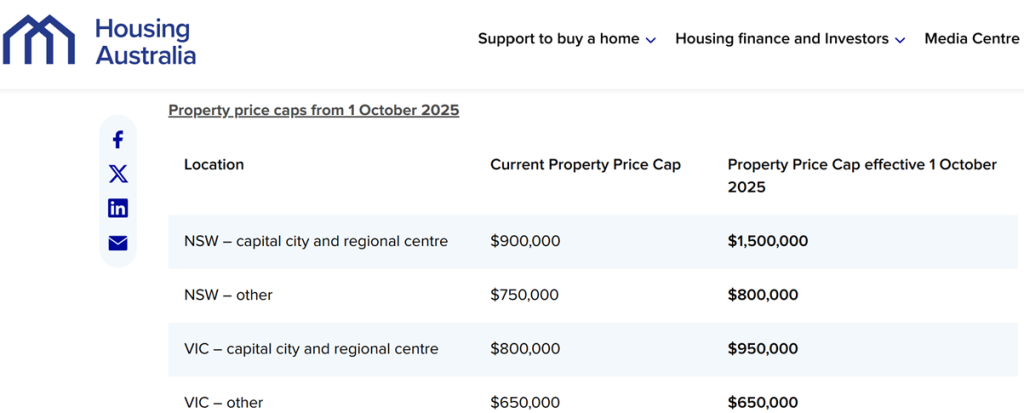
Task: Share page on X (Twitter)
Action: (118, 174)
